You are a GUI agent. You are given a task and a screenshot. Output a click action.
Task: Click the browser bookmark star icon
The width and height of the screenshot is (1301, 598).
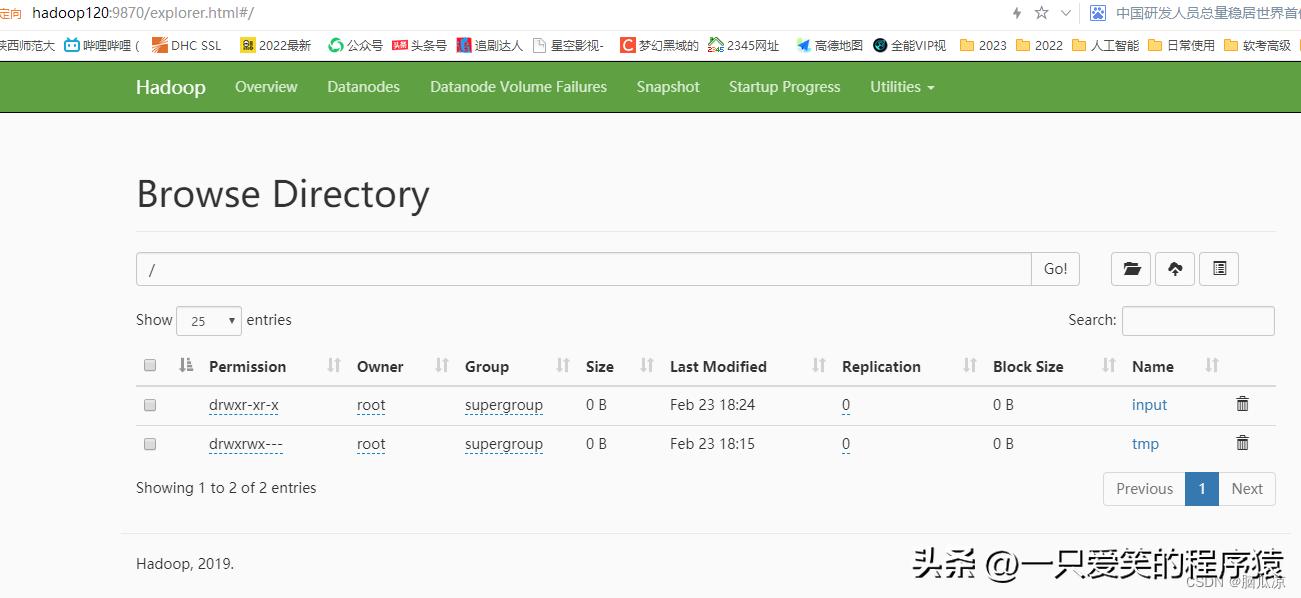(x=1041, y=12)
